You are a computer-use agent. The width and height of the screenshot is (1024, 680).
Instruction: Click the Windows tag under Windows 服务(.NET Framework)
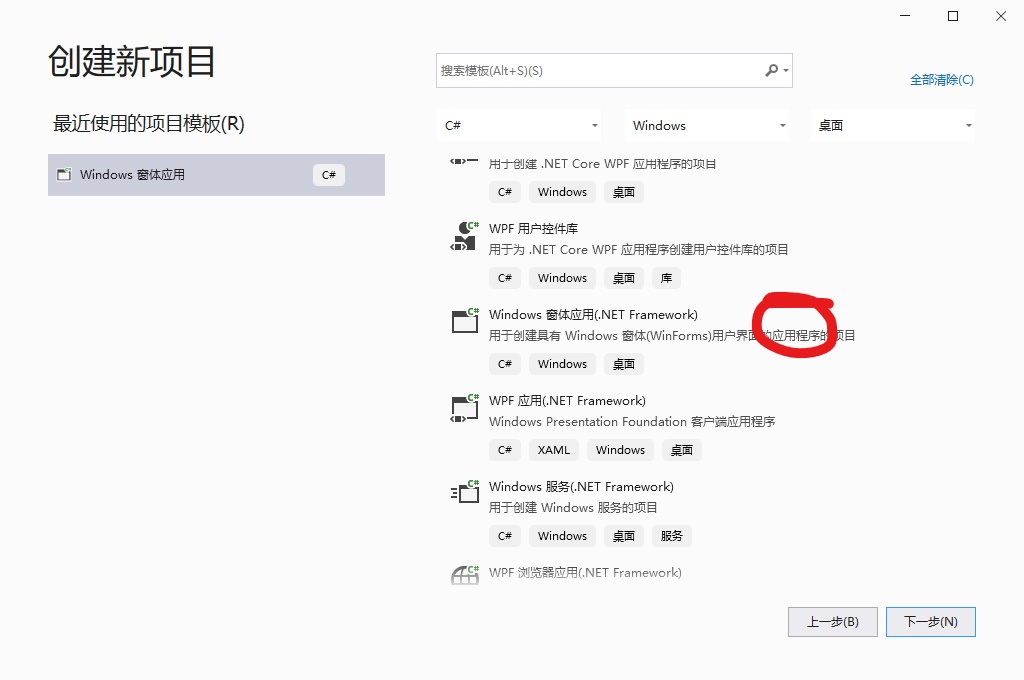(x=562, y=536)
